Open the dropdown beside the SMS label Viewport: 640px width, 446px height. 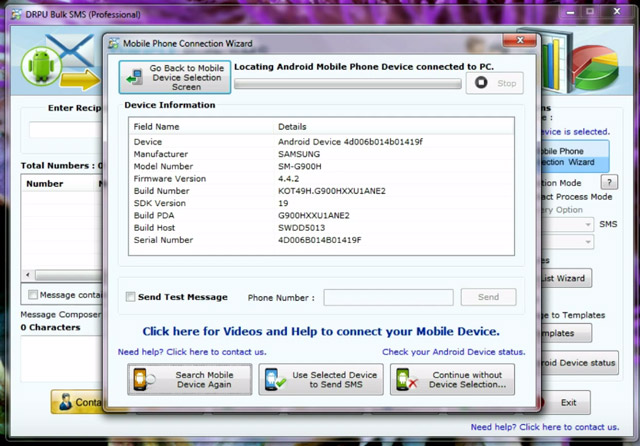[x=587, y=224]
